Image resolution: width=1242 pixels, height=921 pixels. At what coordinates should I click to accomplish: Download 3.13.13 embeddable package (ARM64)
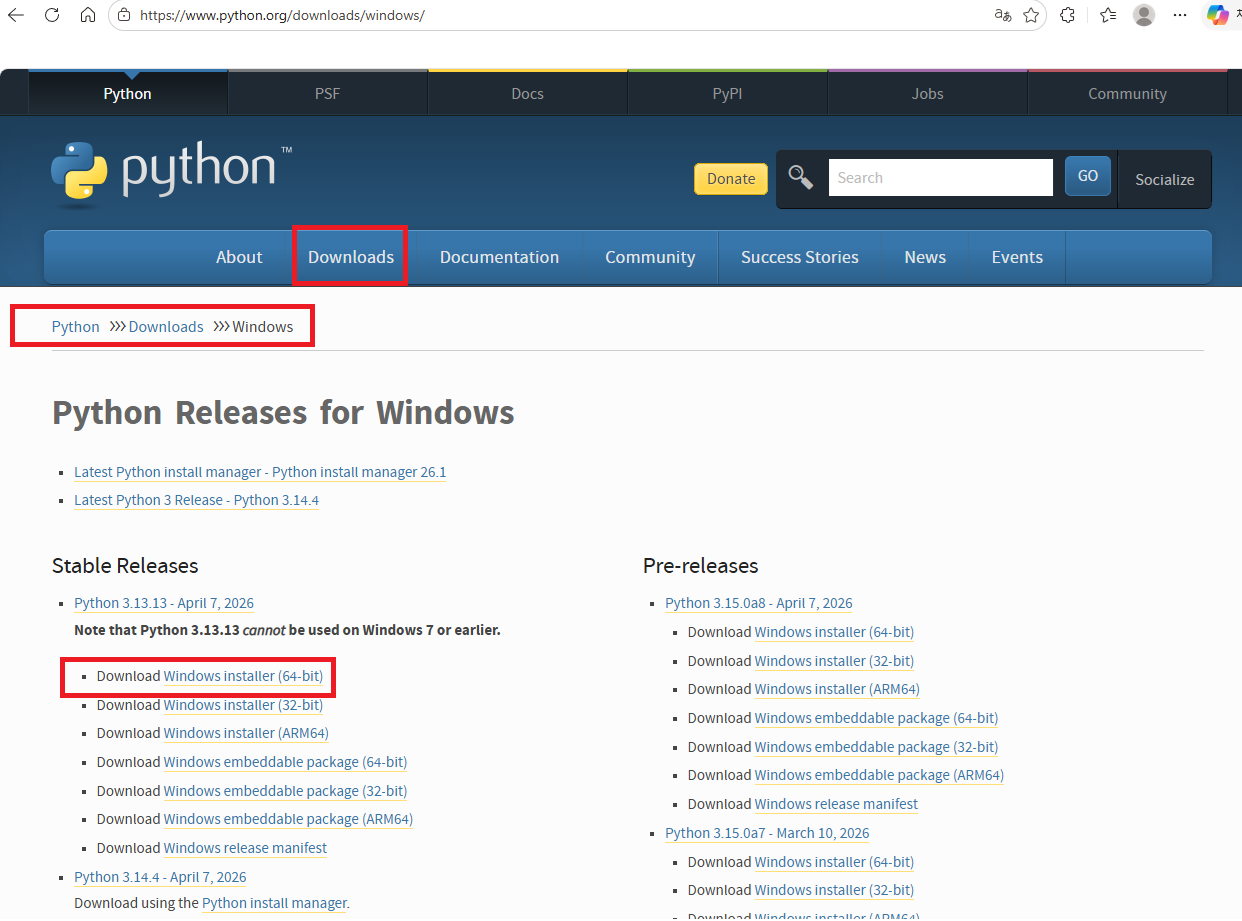point(288,819)
